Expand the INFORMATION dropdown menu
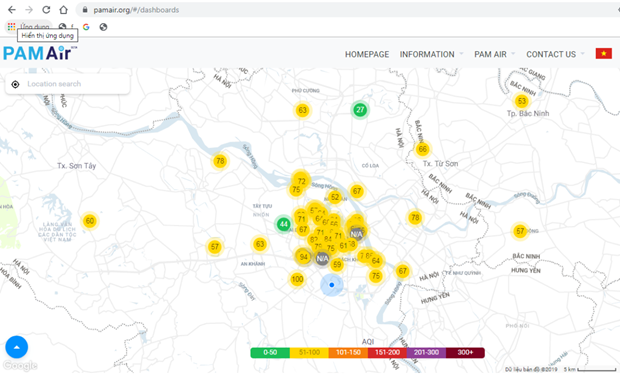Image resolution: width=620 pixels, height=374 pixels. (x=431, y=54)
